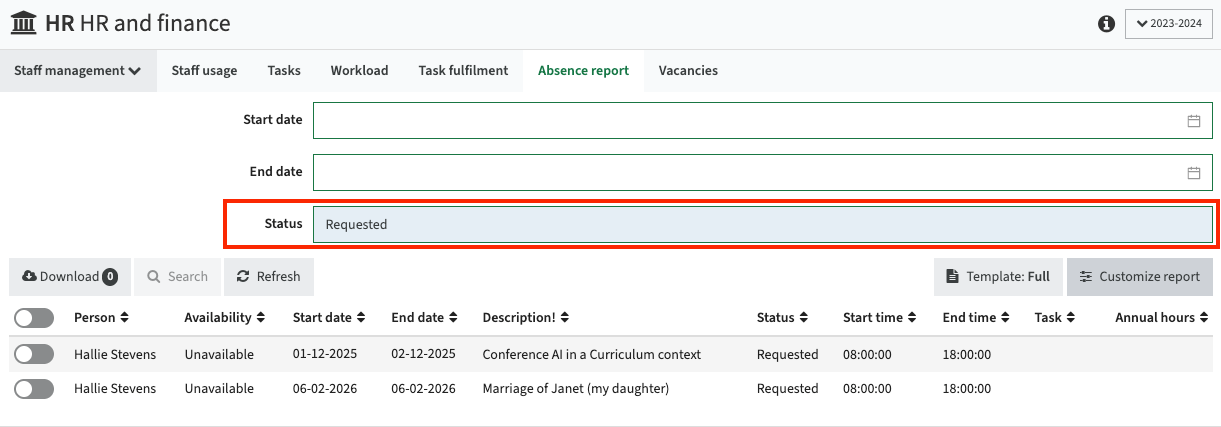Viewport: 1221px width, 427px height.
Task: Toggle the select-all switch in table header
Action: coord(34,318)
